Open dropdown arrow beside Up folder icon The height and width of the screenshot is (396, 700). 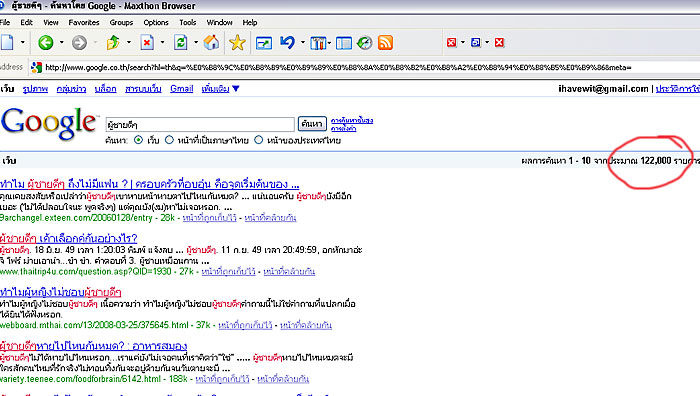tap(129, 43)
